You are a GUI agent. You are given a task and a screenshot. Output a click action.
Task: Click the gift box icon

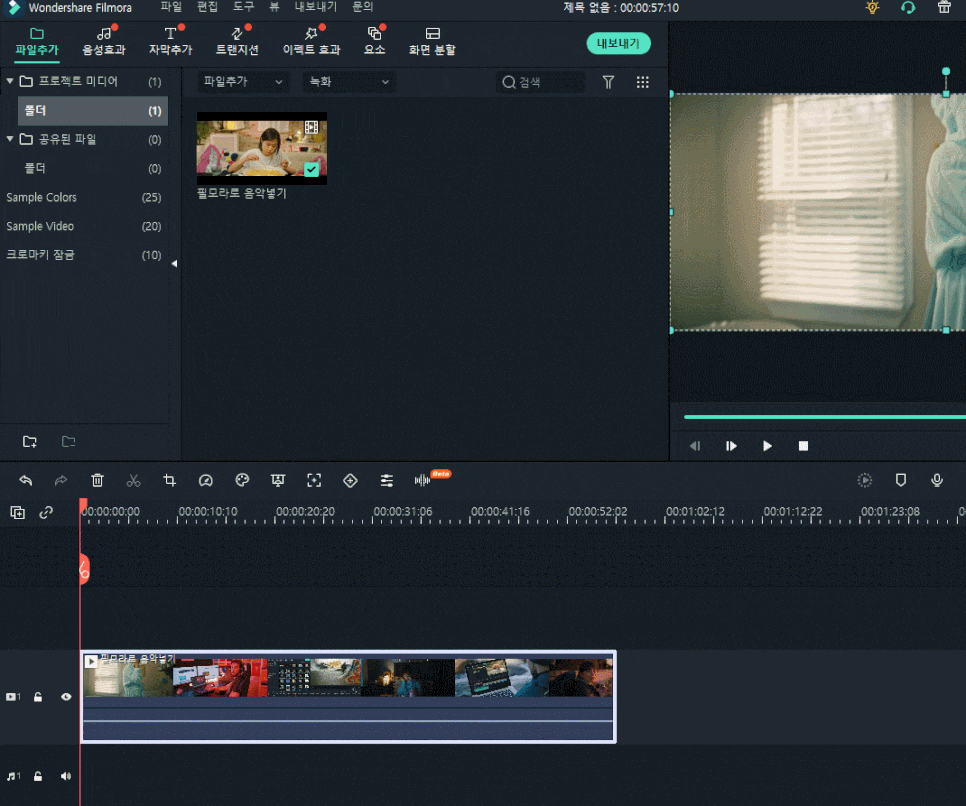[x=944, y=7]
